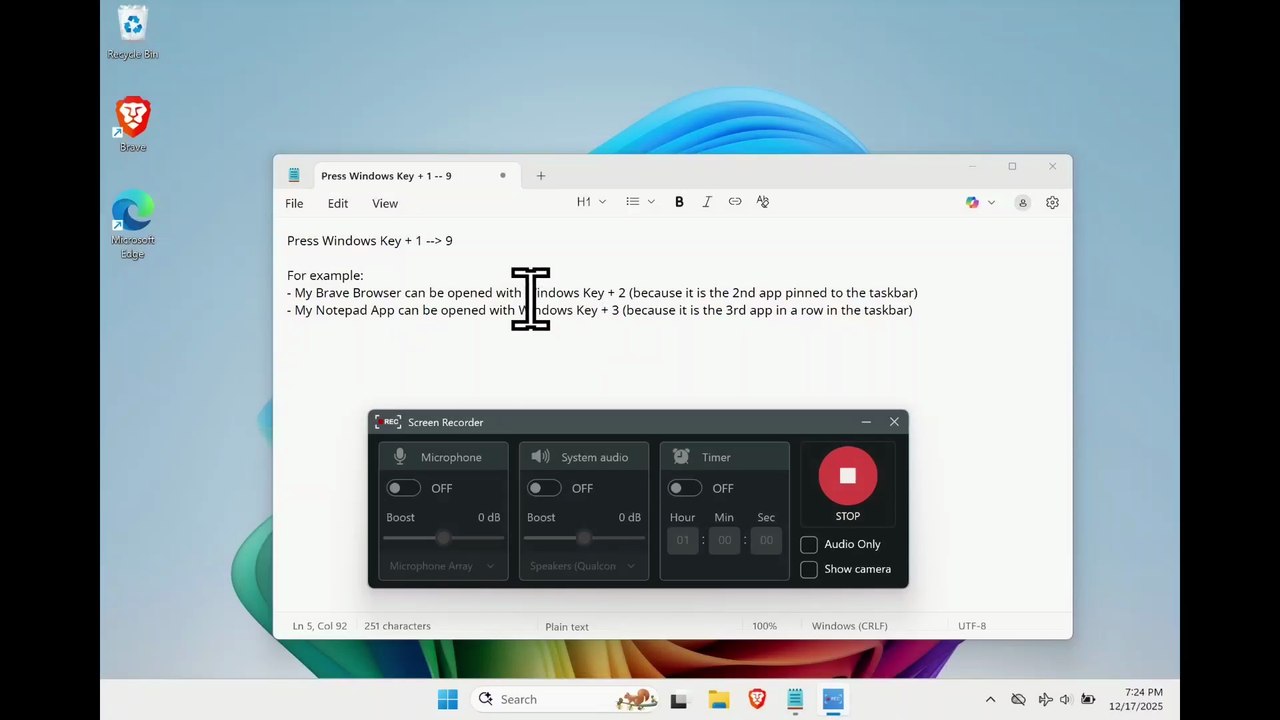
Task: Select the Microsoft Edge desktop shortcut
Action: [x=132, y=225]
